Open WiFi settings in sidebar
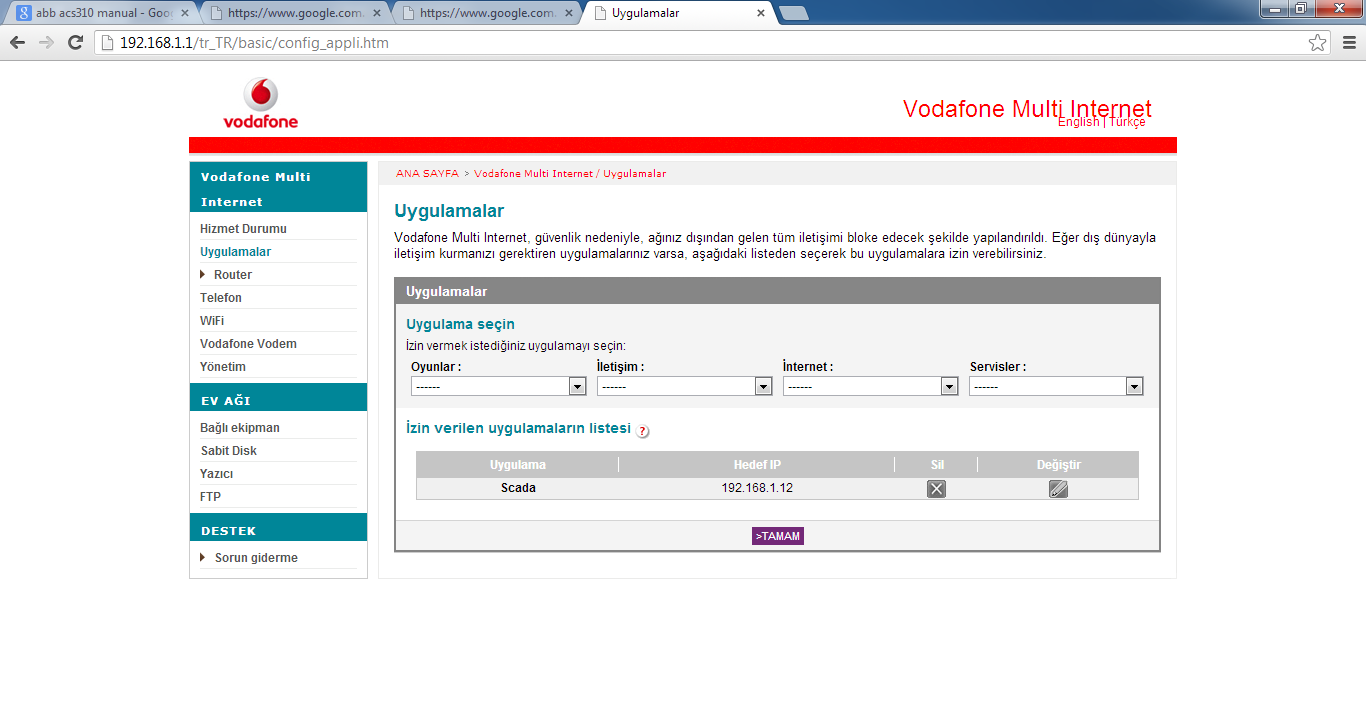 (212, 321)
